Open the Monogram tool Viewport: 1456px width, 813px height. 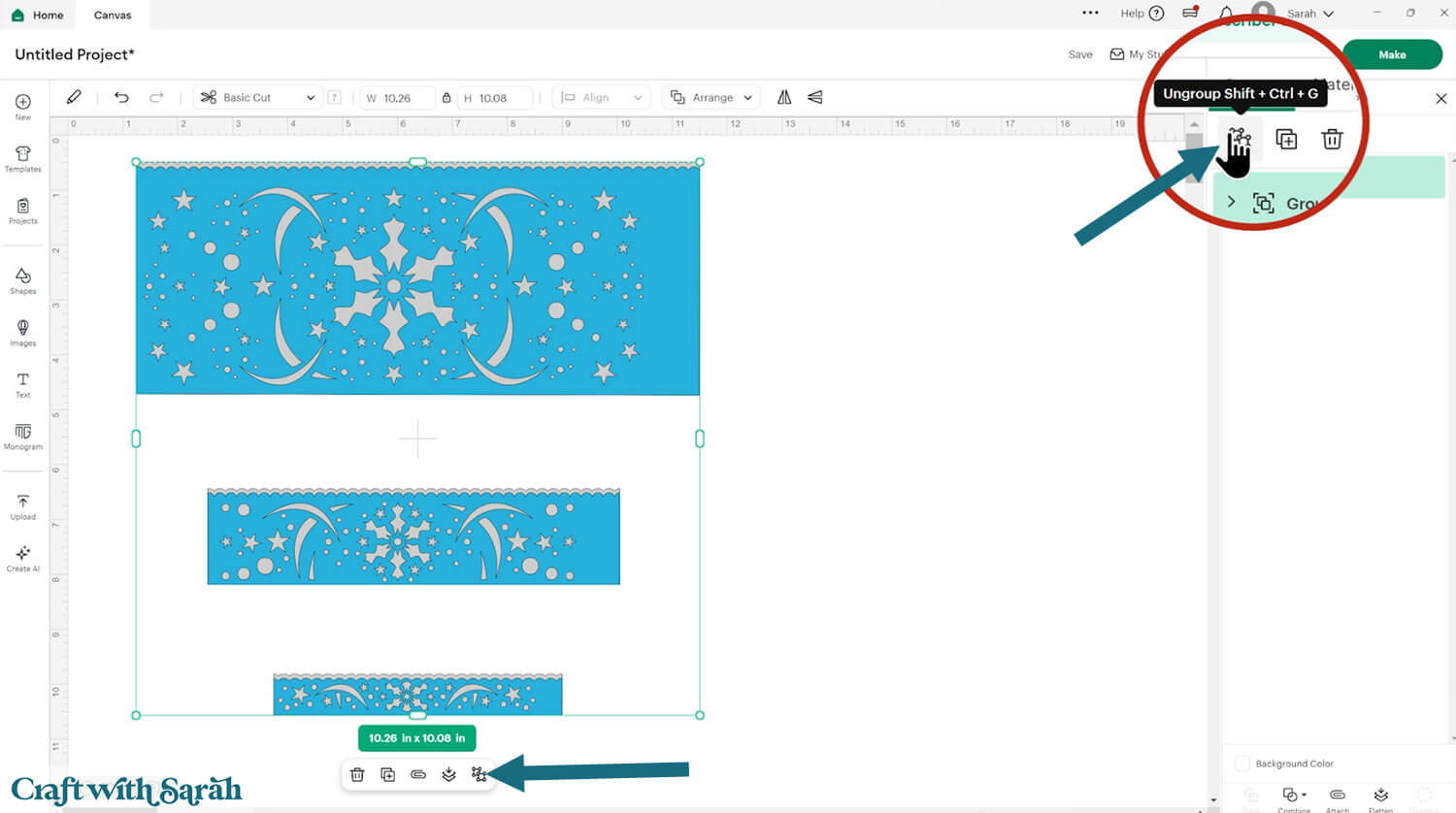23,437
